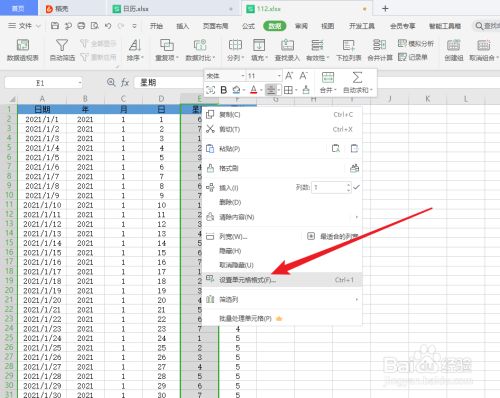500x398 pixels.
Task: Insert a Drop-down List (下拉列表)
Action: click(349, 49)
